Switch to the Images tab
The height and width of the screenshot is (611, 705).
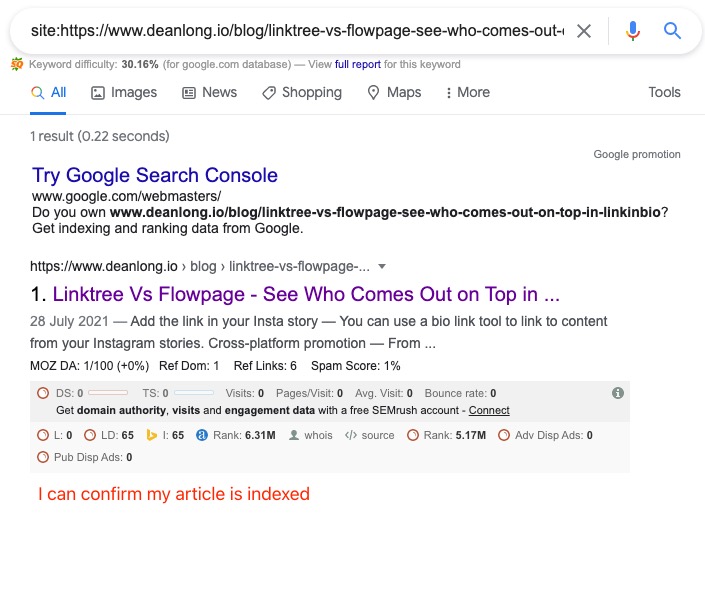click(x=124, y=92)
